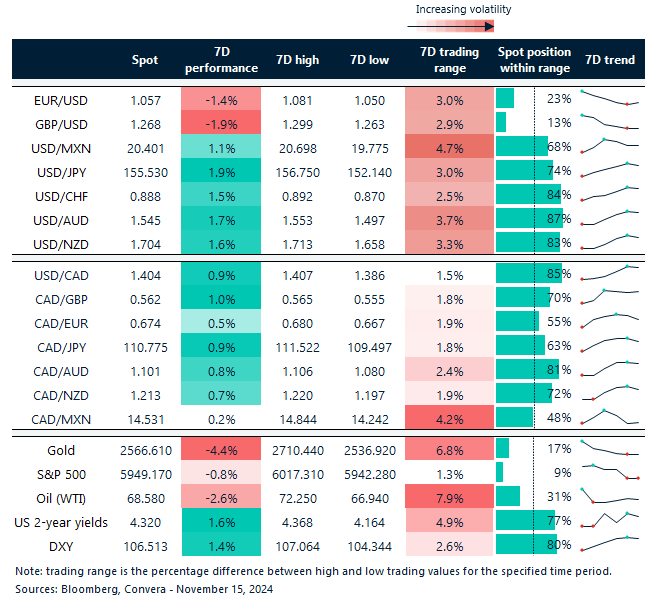Click the S&P 500 trend sparkline
Viewport: 645px width, 603px height.
coord(609,472)
